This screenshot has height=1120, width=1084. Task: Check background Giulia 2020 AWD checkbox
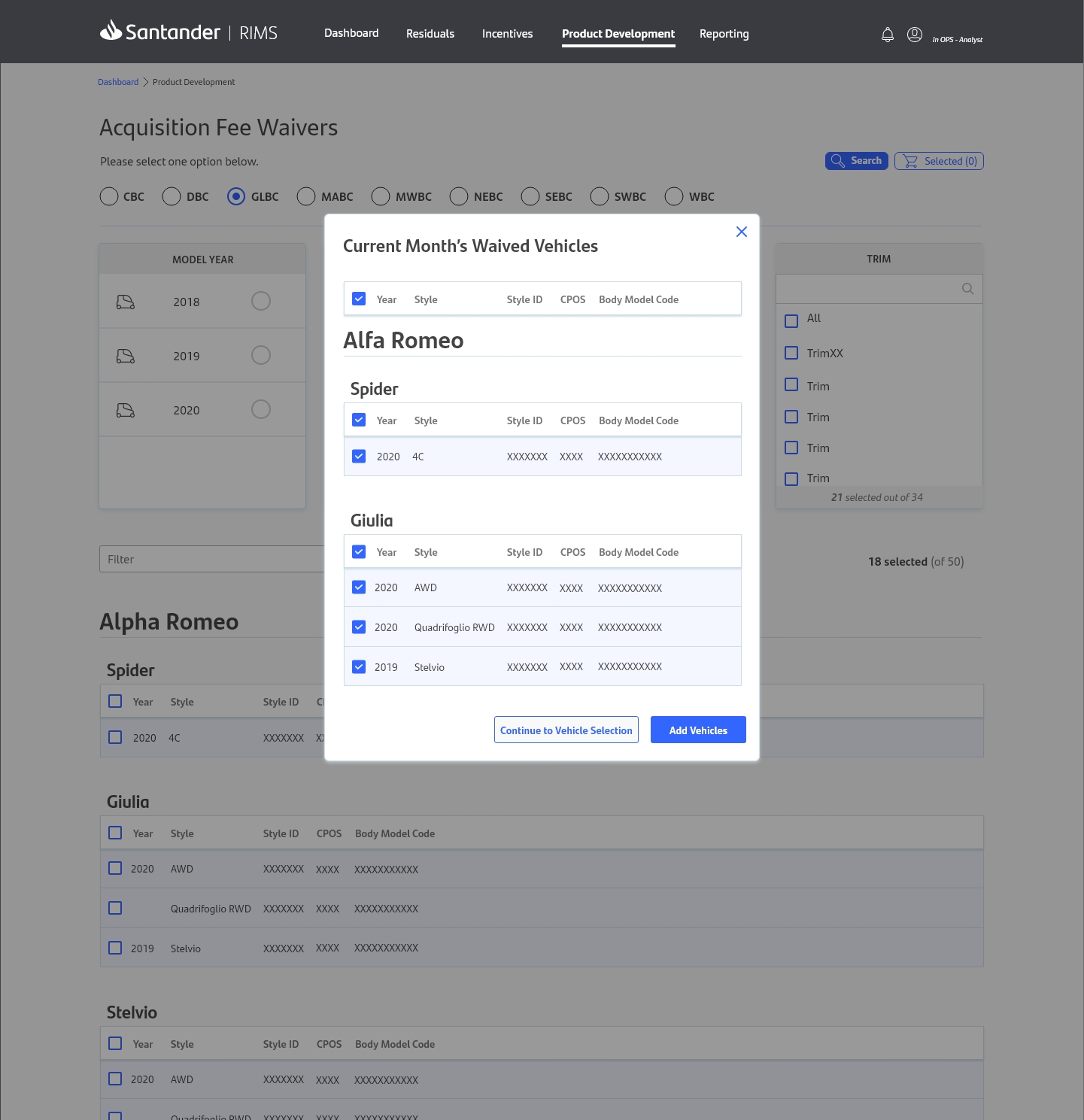[115, 868]
